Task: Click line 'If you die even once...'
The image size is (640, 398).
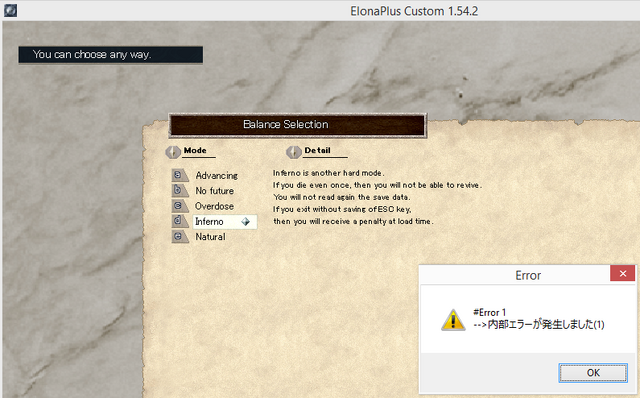Action: point(377,185)
